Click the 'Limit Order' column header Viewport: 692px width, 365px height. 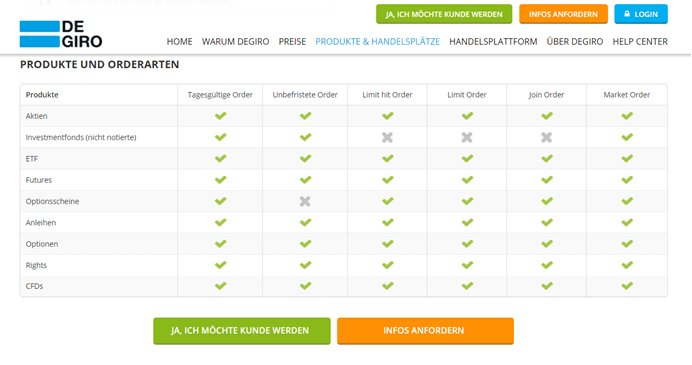coord(467,95)
